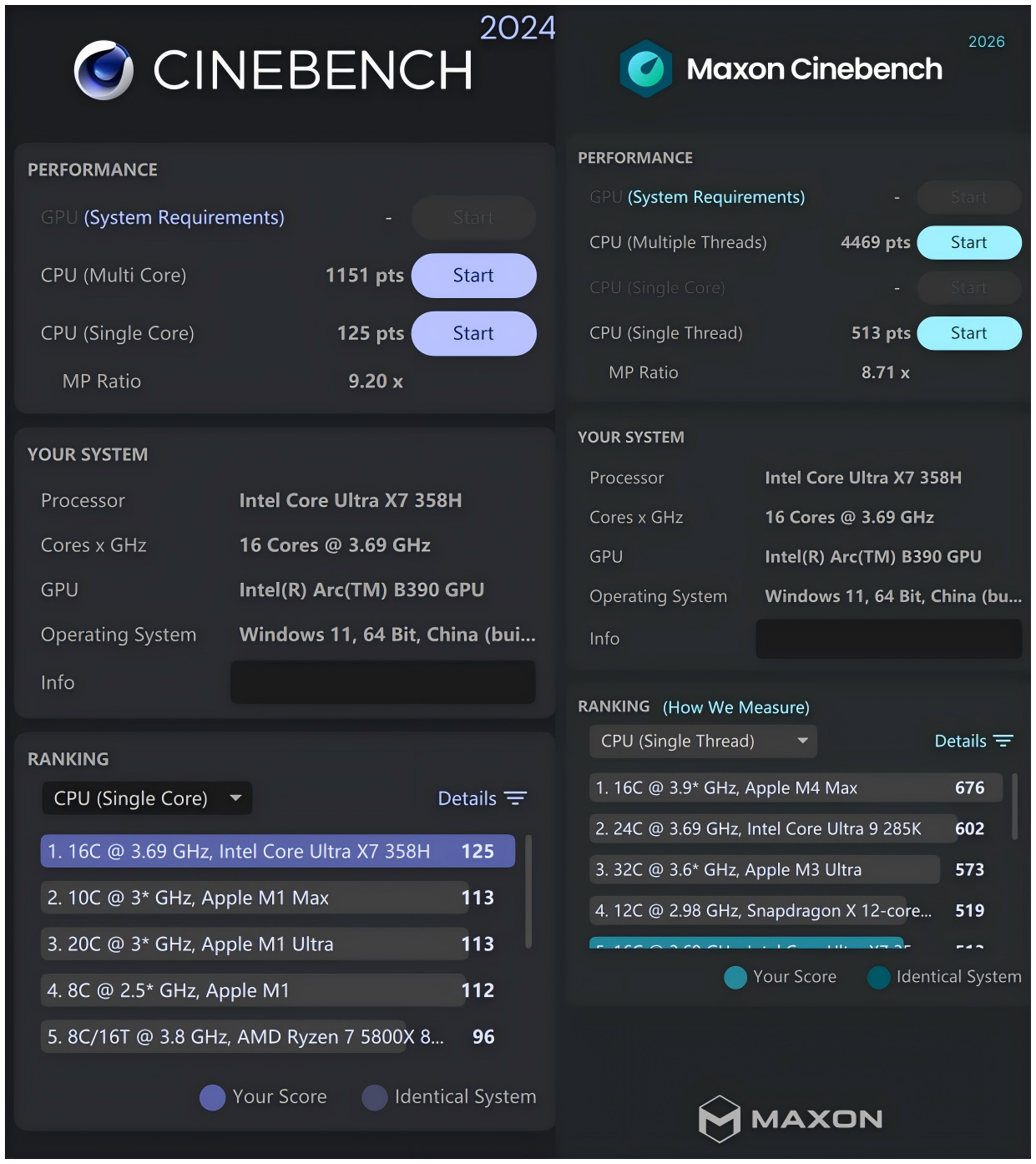Click the Details filter icon in Cinebench 2024
The image size is (1036, 1164).
pyautogui.click(x=516, y=798)
